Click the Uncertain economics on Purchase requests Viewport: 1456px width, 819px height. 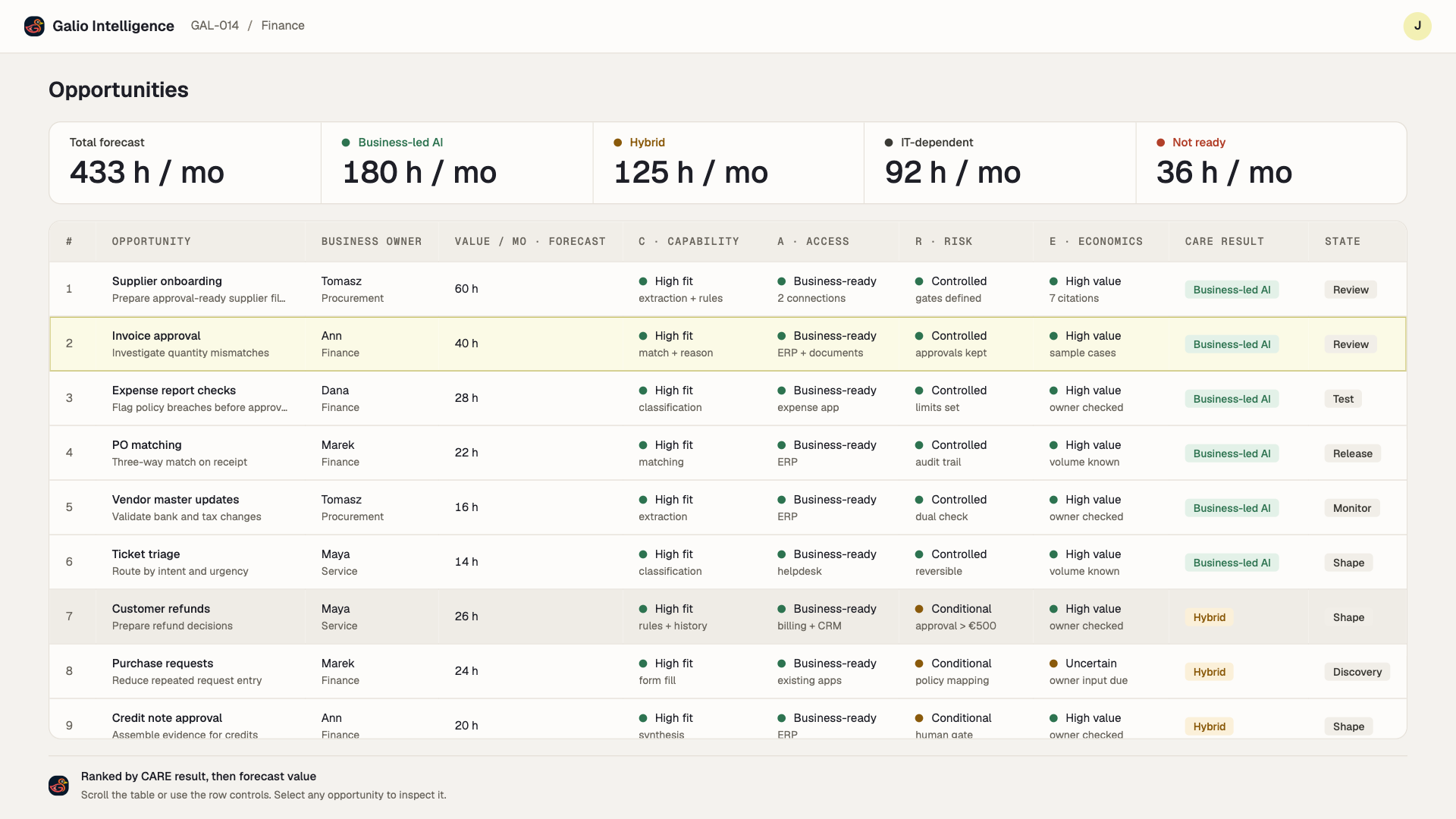coord(1083,664)
